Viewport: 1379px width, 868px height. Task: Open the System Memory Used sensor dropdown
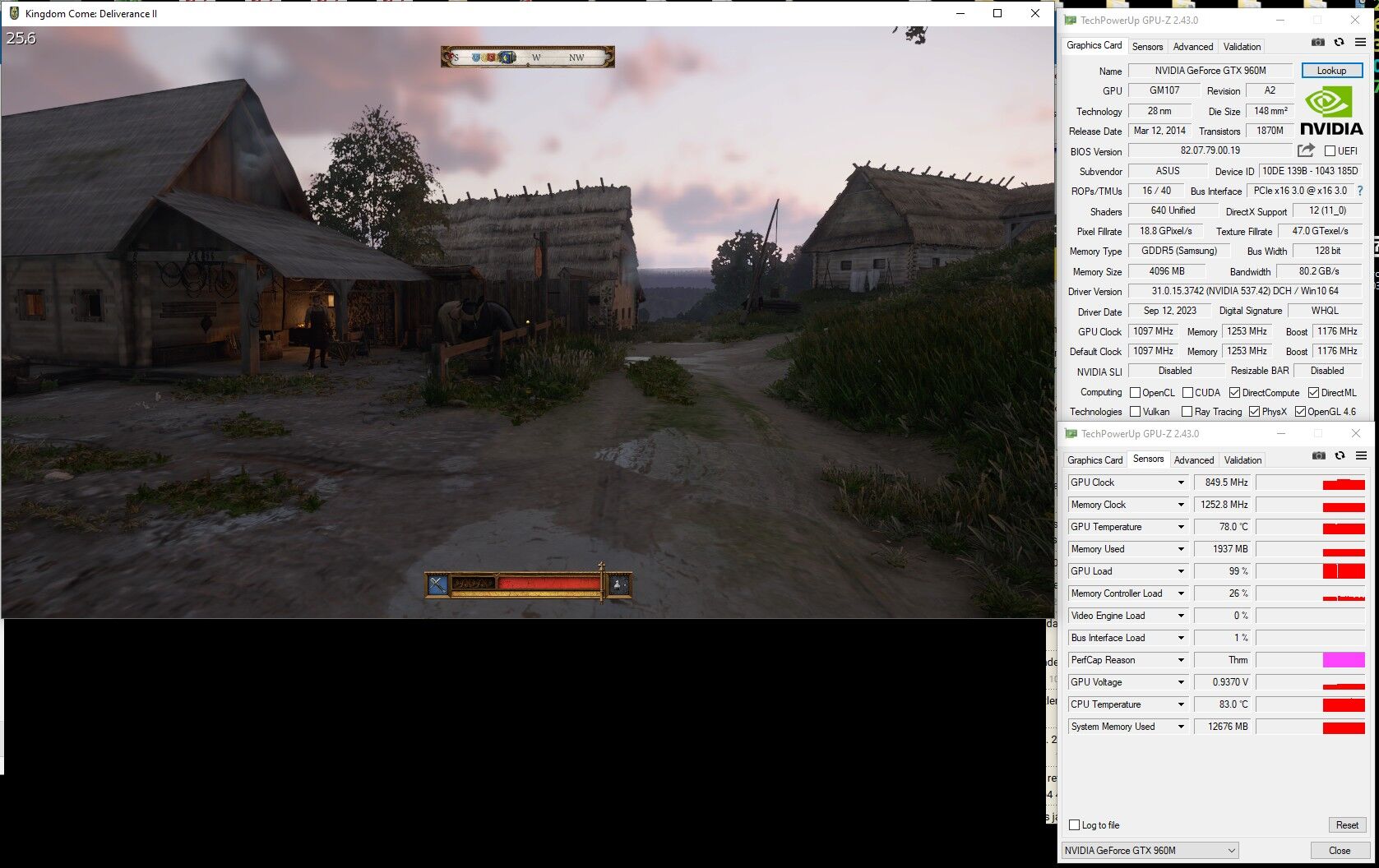(x=1181, y=727)
